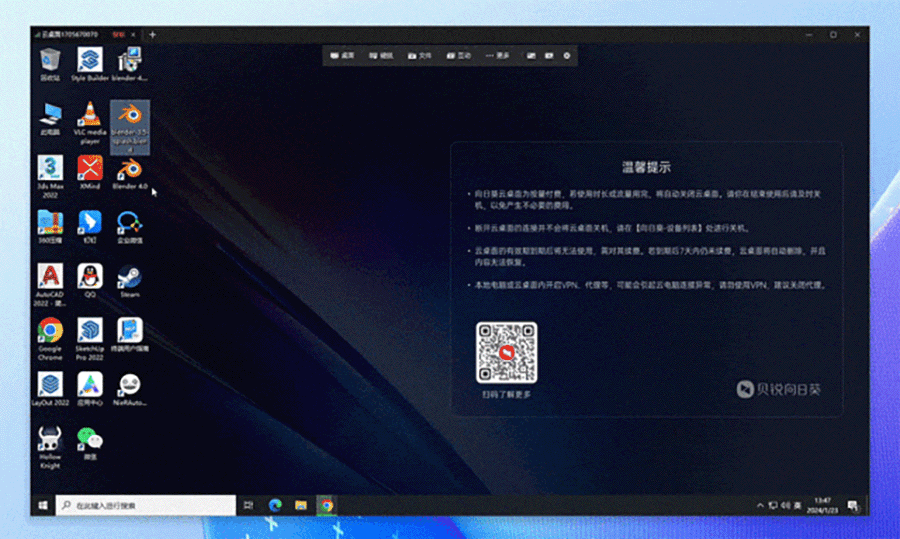Screen dimensions: 900x539
Task: Click the input language indicator in the tray
Action: [x=798, y=505]
